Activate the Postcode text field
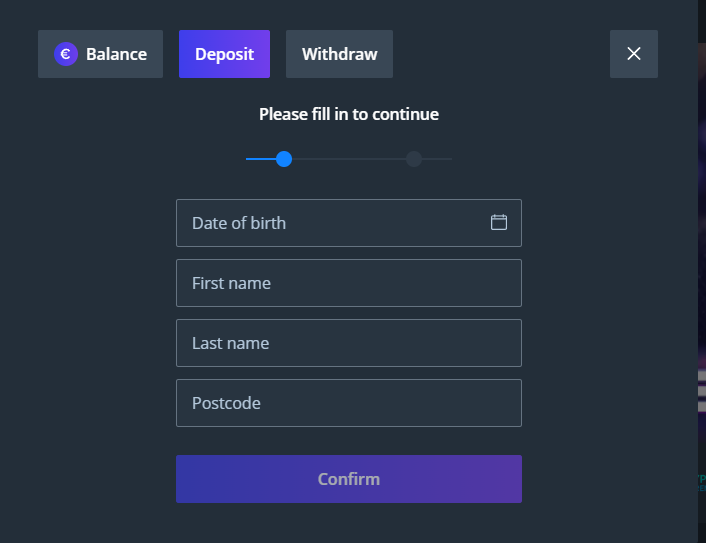The width and height of the screenshot is (706, 543). coord(348,403)
